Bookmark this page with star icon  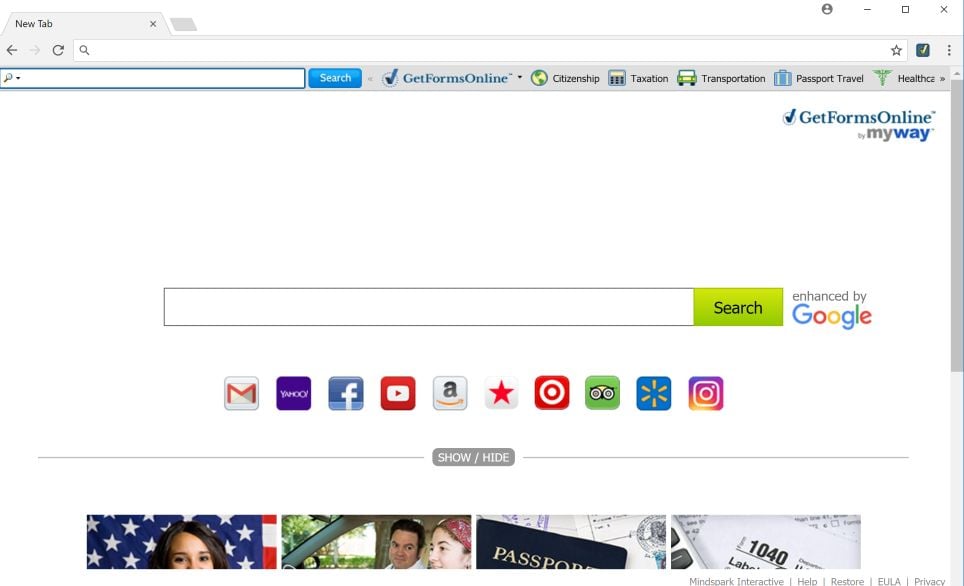point(896,50)
